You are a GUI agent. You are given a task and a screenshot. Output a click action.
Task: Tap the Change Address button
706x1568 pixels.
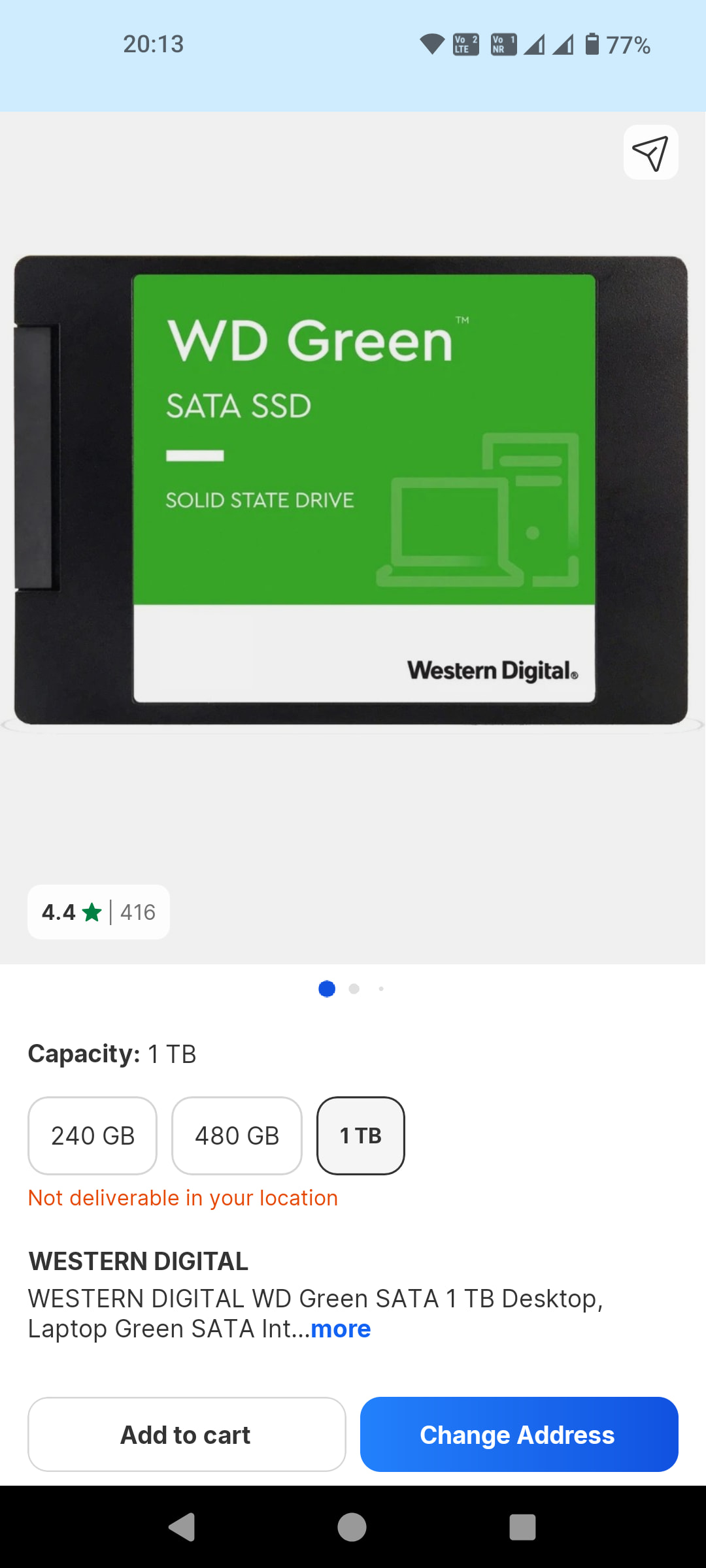519,1434
